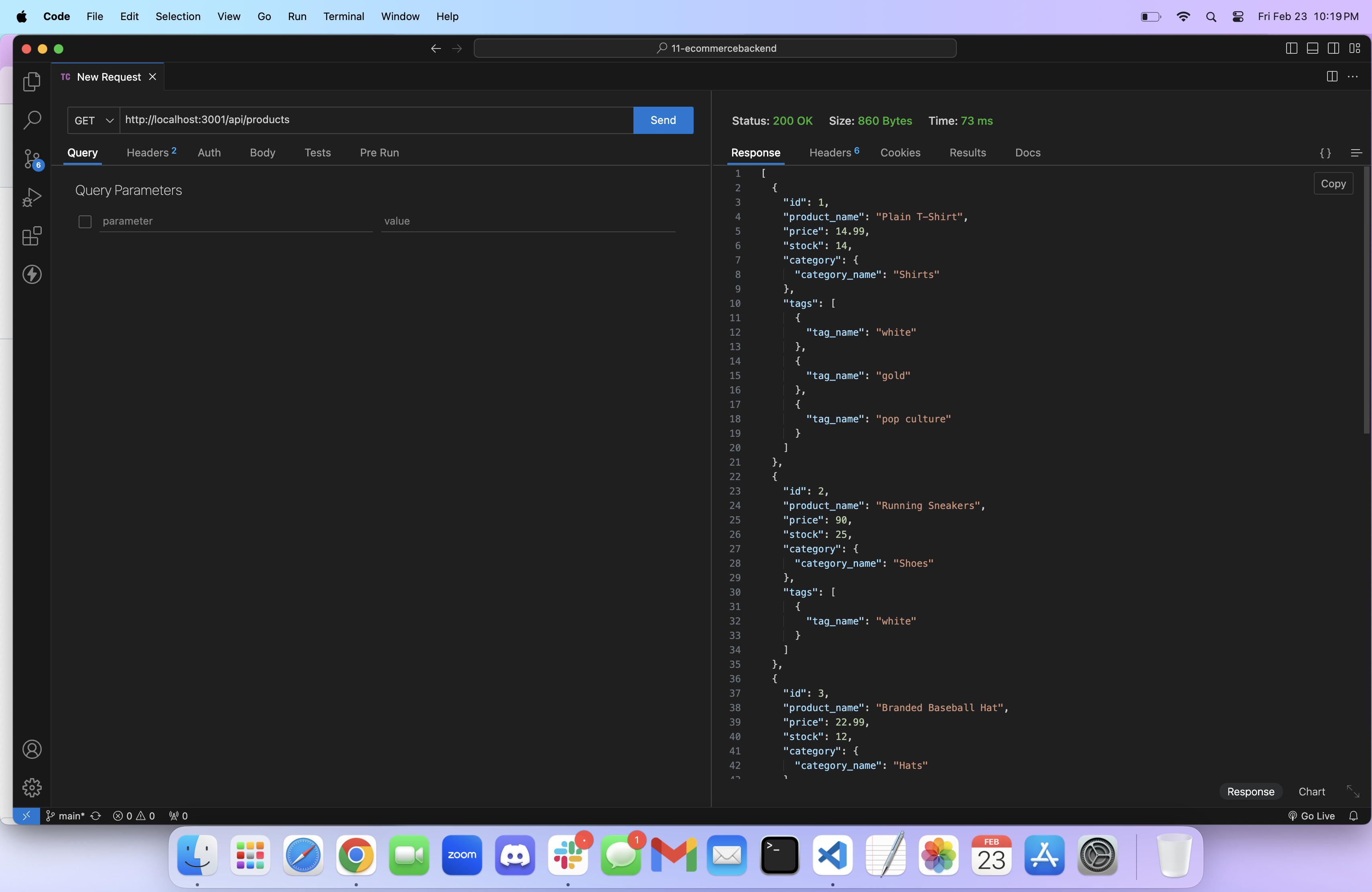Open Thunder Client lightning bolt icon

pos(32,274)
